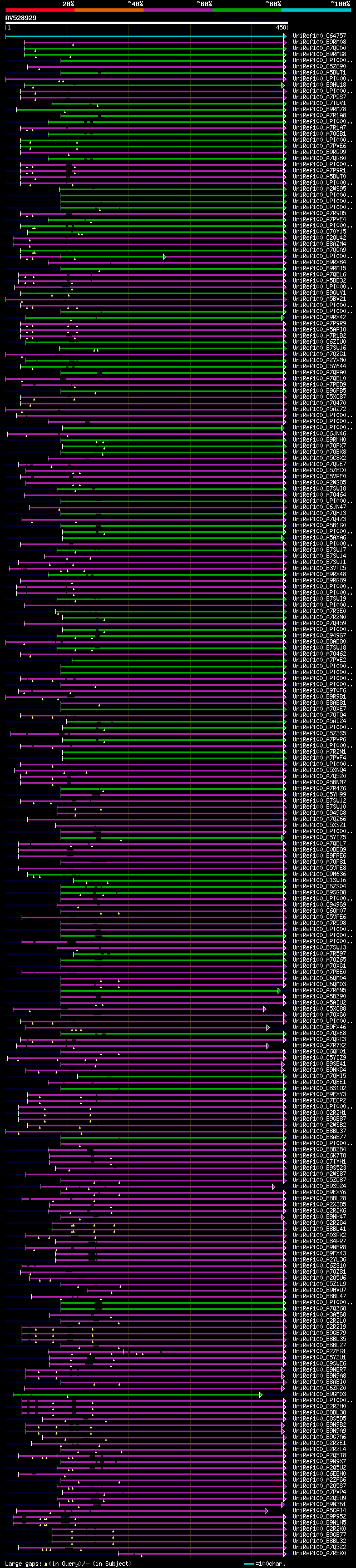Open the UniRef100_B9RMI5 entry
Image resolution: width=356 pixels, height=1568 pixels.
(319, 269)
